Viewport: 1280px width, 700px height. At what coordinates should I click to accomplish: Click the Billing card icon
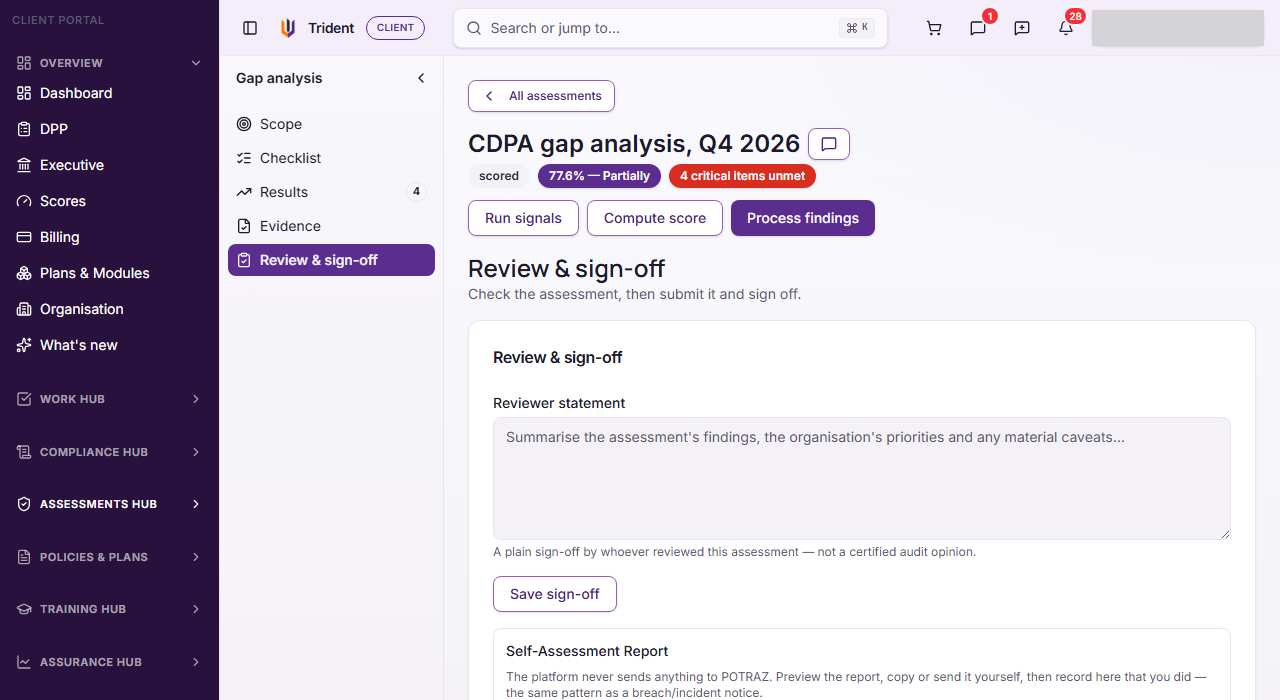(24, 237)
